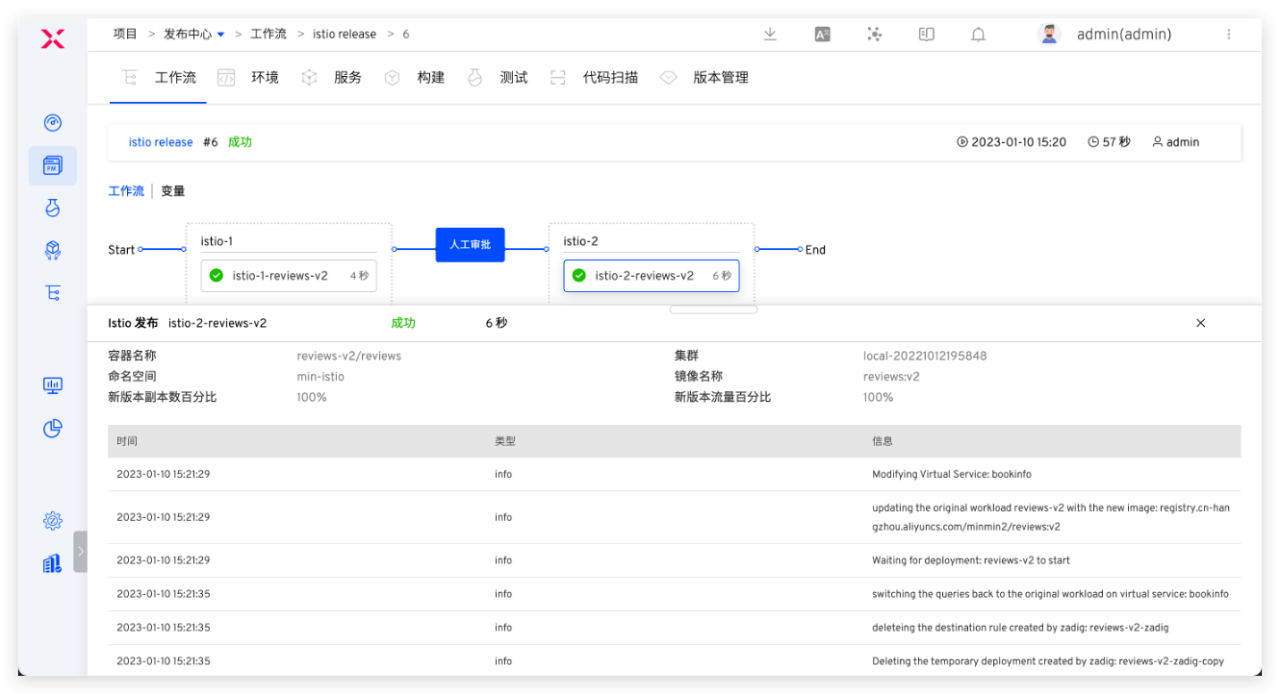Image resolution: width=1280 pixels, height=694 pixels.
Task: Click the Zadig logo in sidebar
Action: pos(52,39)
